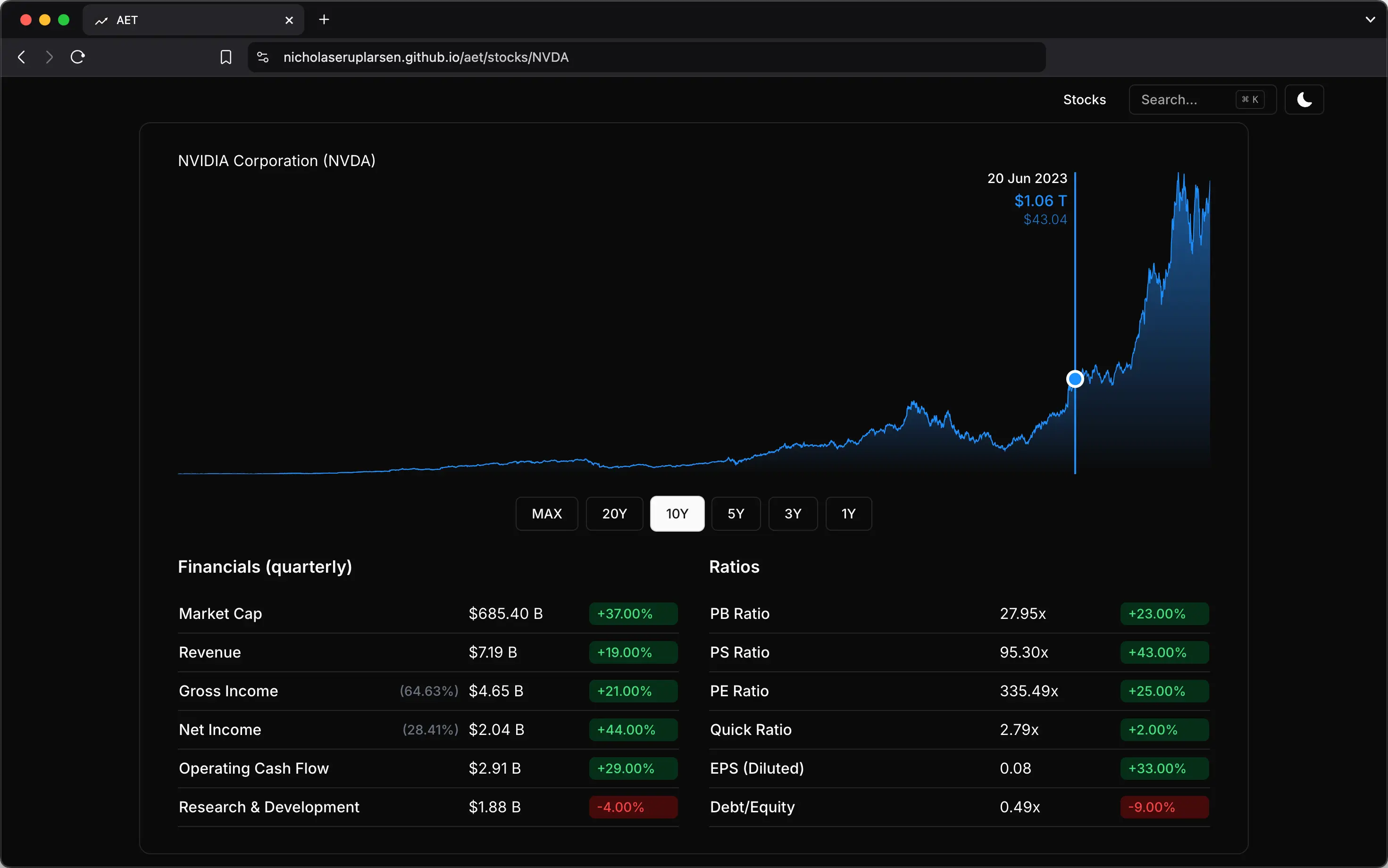Click the $1.88 B R&D value
This screenshot has width=1388, height=868.
495,807
